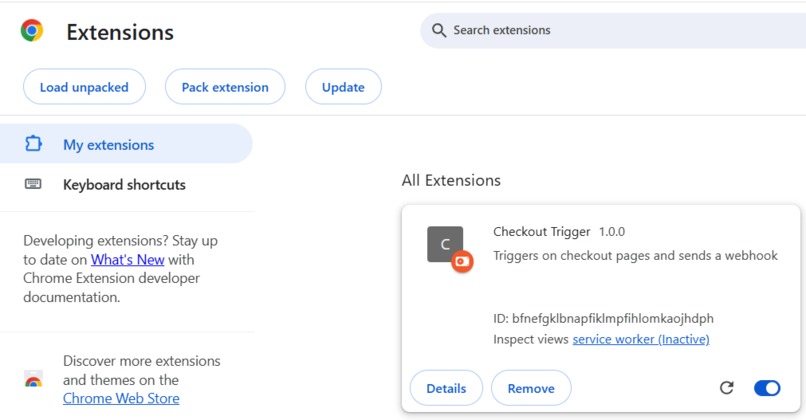Click the version number 1.0.0
The height and width of the screenshot is (420, 806).
(612, 232)
